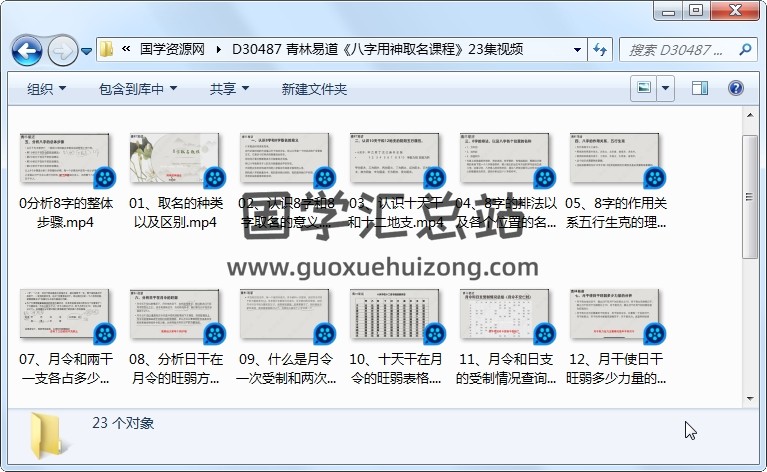The width and height of the screenshot is (767, 472).
Task: Click the 新建文件夹 button
Action: [314, 89]
